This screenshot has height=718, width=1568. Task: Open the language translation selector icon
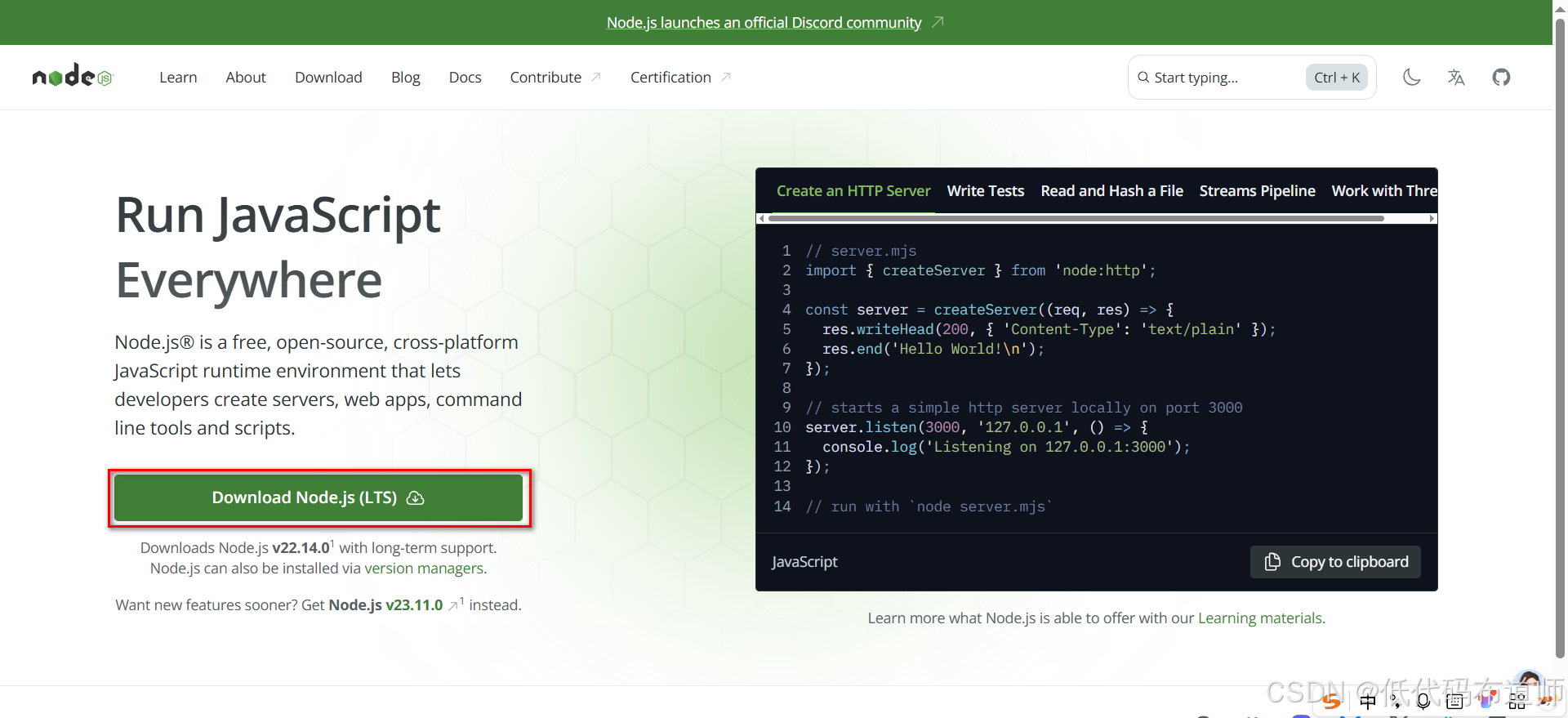[1456, 78]
